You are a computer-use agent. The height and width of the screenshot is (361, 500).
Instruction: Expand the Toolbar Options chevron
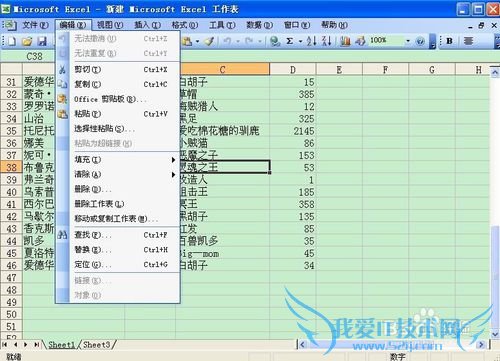click(x=432, y=41)
